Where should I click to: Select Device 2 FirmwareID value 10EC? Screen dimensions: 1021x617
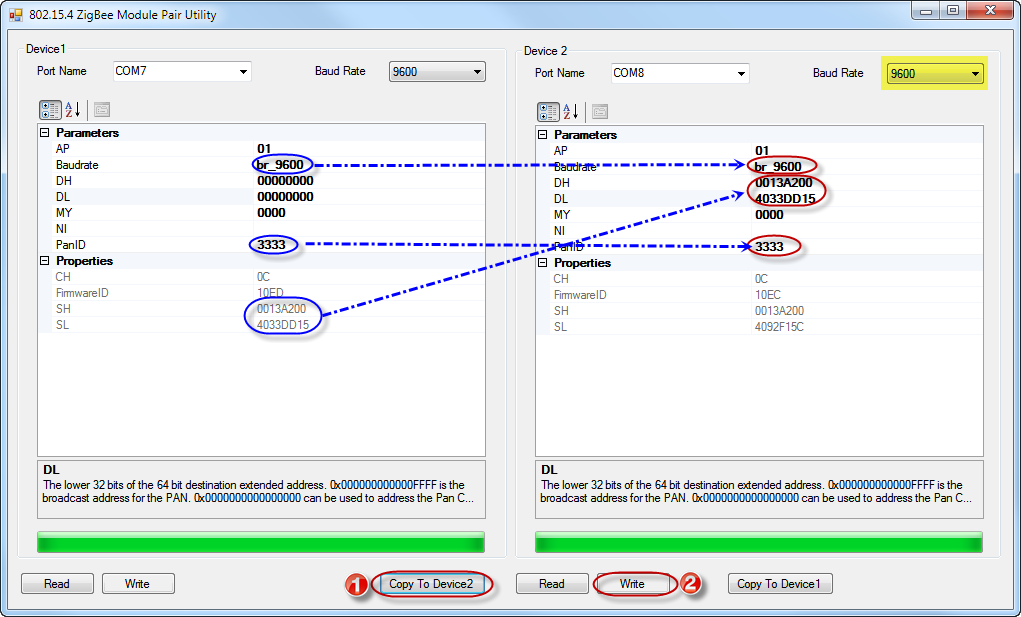(x=768, y=295)
